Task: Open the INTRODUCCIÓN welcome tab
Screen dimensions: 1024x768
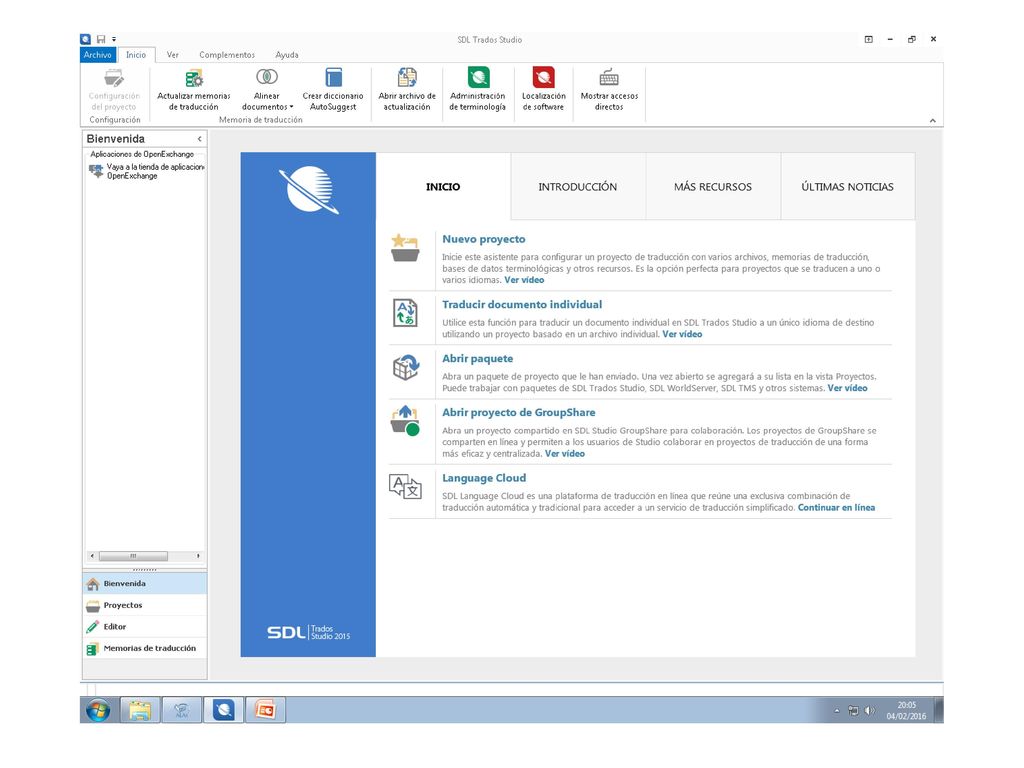Action: point(578,187)
